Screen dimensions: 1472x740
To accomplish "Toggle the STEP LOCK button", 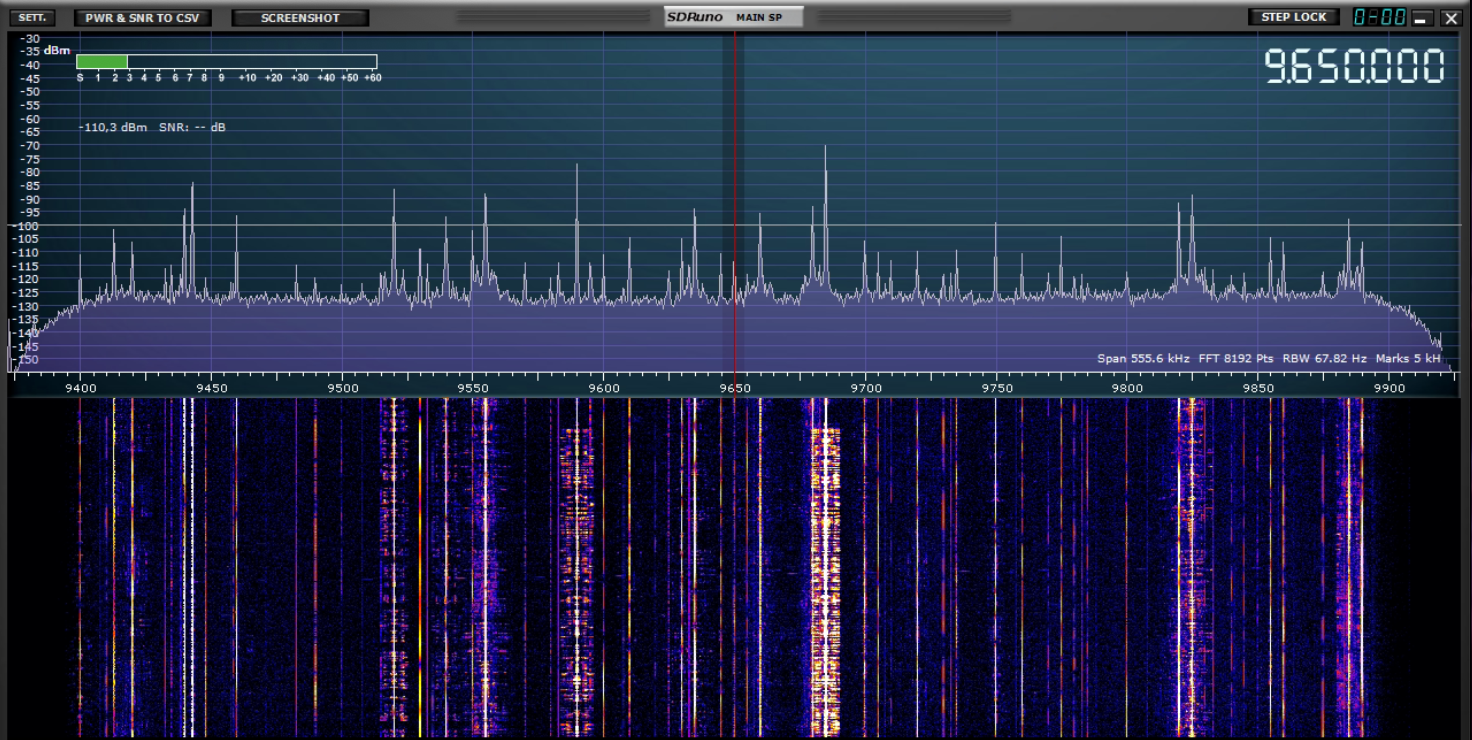I will (1293, 17).
